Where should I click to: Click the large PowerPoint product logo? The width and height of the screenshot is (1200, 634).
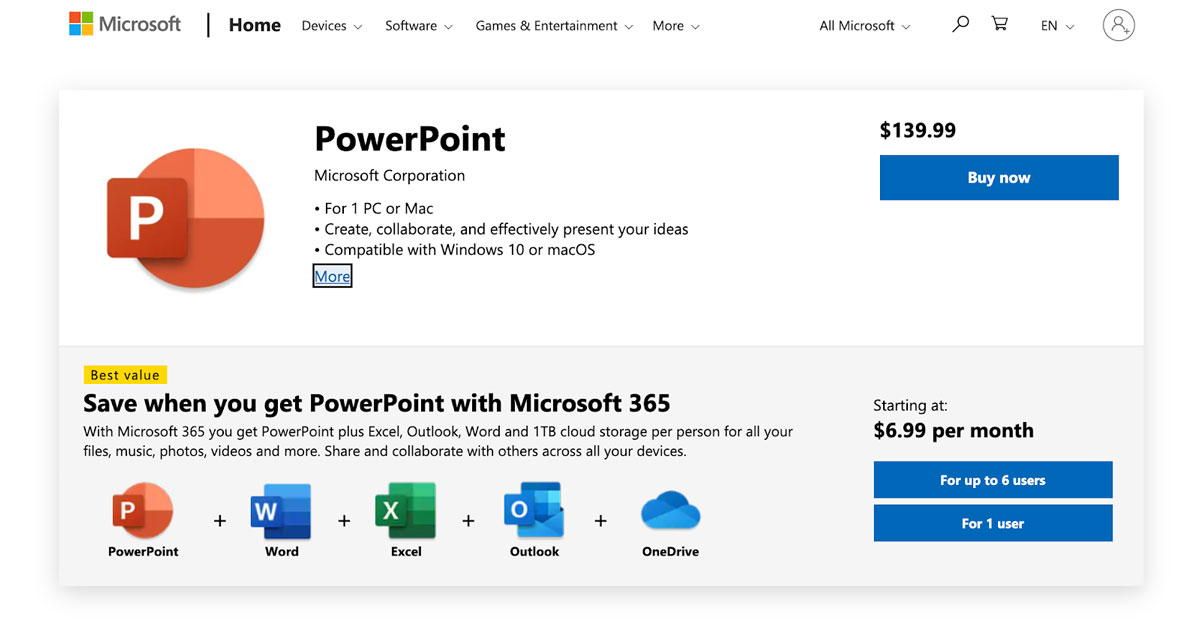pos(186,219)
